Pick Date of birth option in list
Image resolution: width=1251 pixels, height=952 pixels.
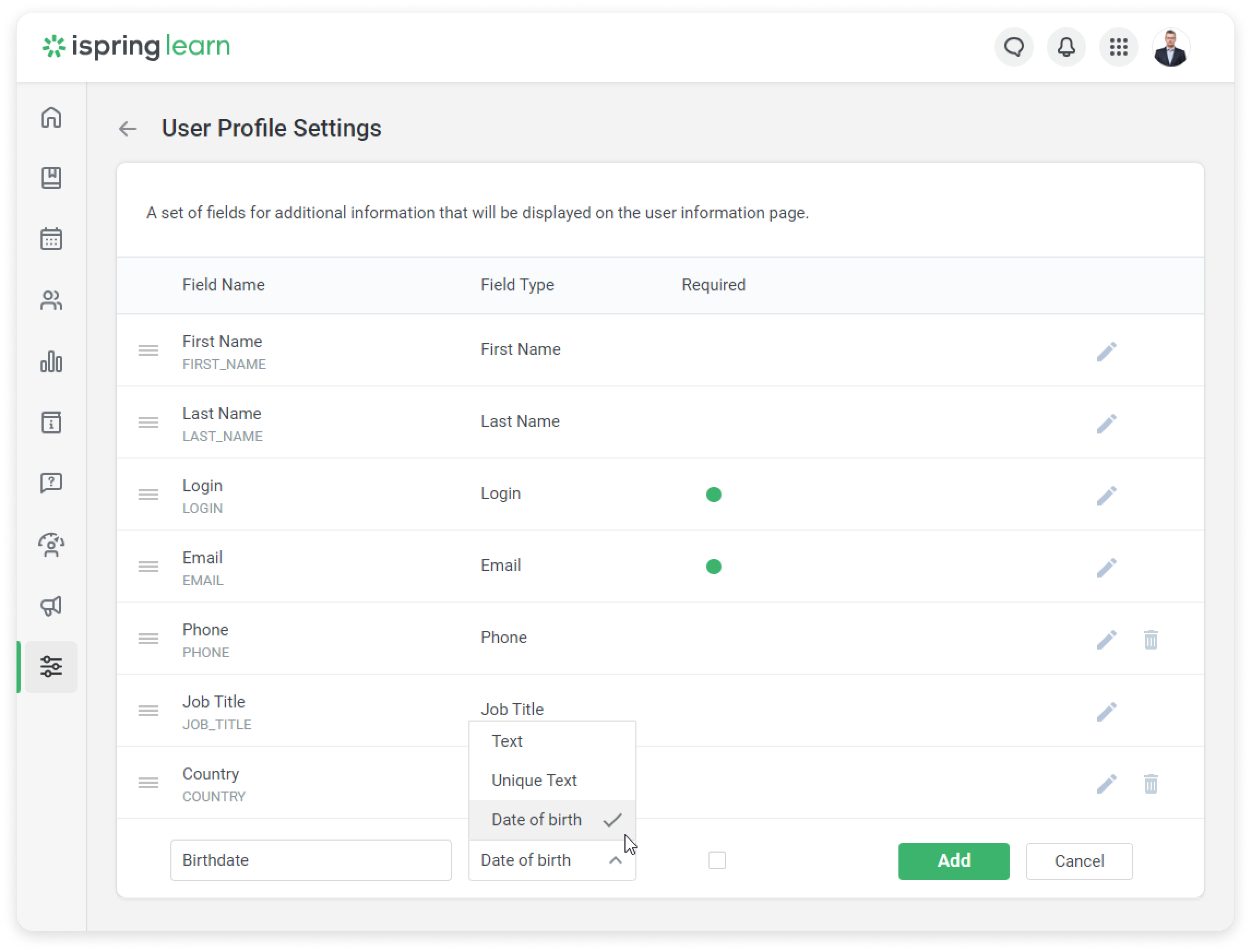536,820
